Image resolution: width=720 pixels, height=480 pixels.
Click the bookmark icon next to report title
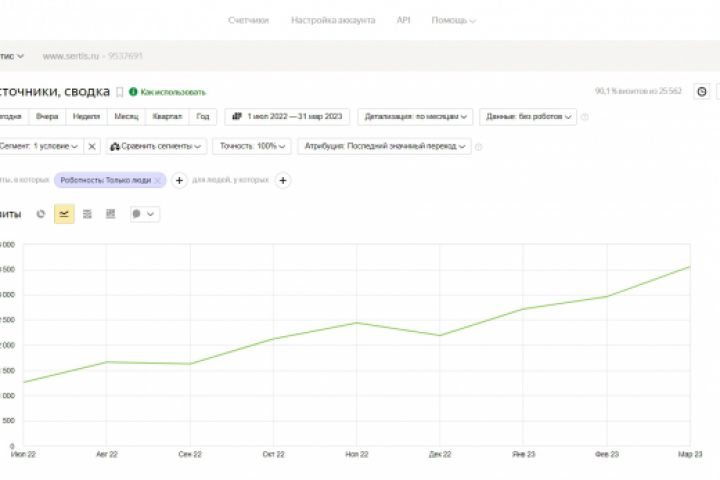click(119, 92)
